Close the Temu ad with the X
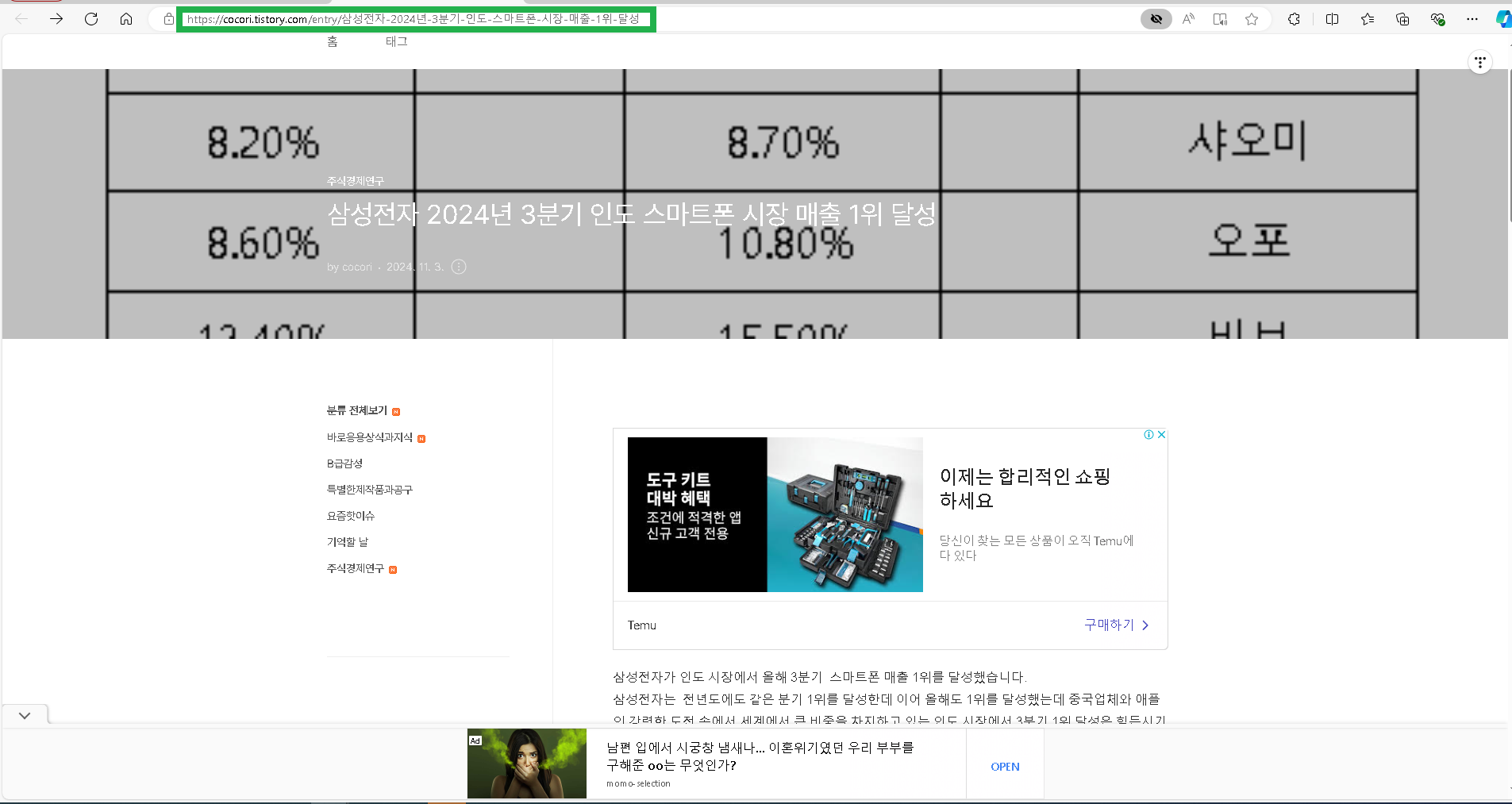Viewport: 1512px width, 804px height. pos(1161,434)
